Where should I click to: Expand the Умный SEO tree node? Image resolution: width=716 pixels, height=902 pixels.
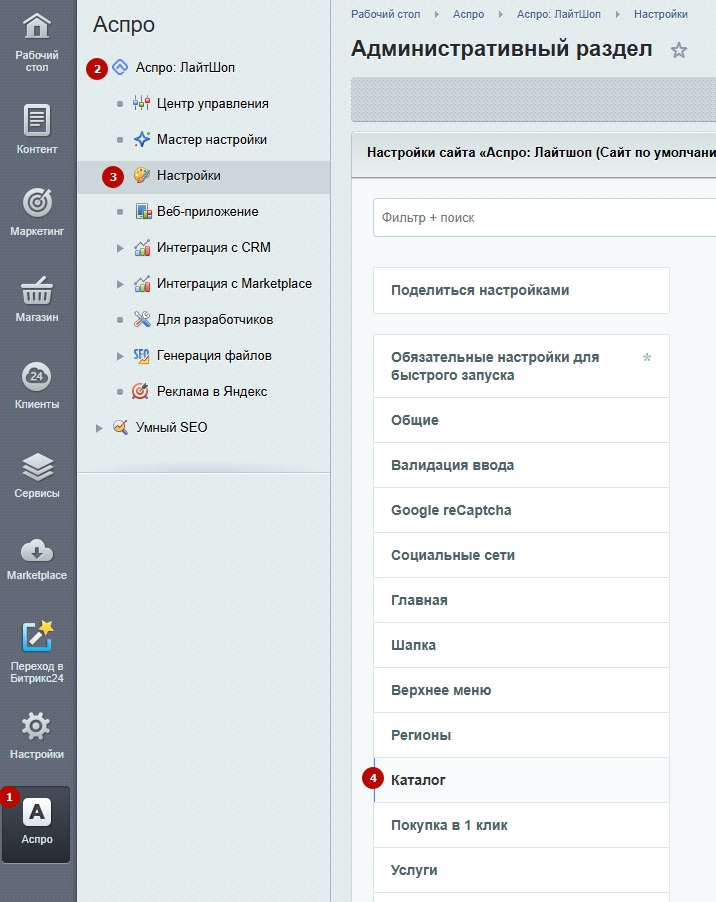[99, 428]
